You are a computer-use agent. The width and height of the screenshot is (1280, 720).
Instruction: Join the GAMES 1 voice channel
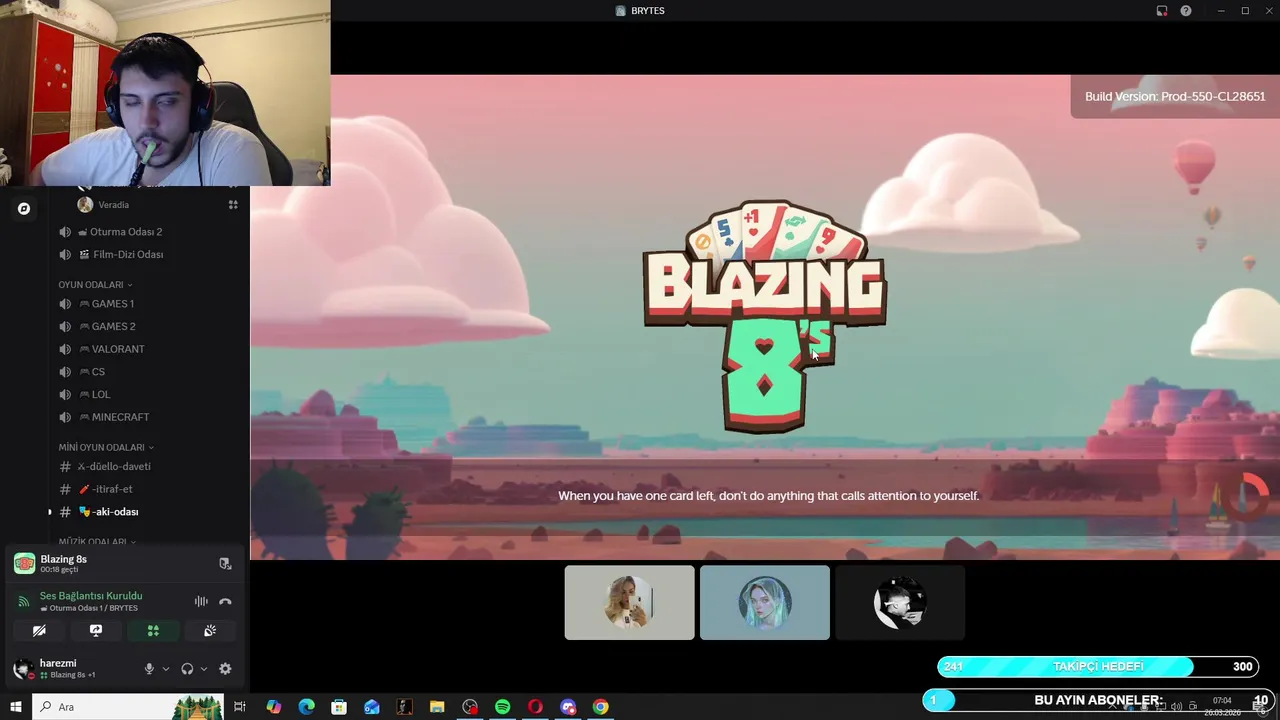pos(112,304)
